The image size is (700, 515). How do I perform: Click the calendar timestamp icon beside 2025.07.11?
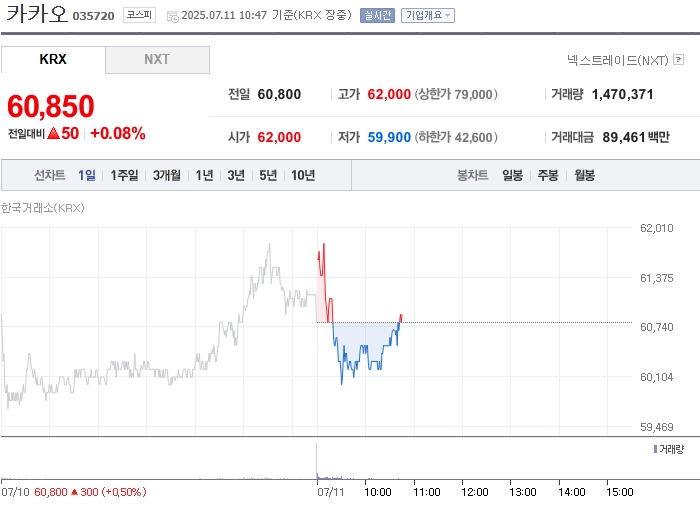click(172, 17)
